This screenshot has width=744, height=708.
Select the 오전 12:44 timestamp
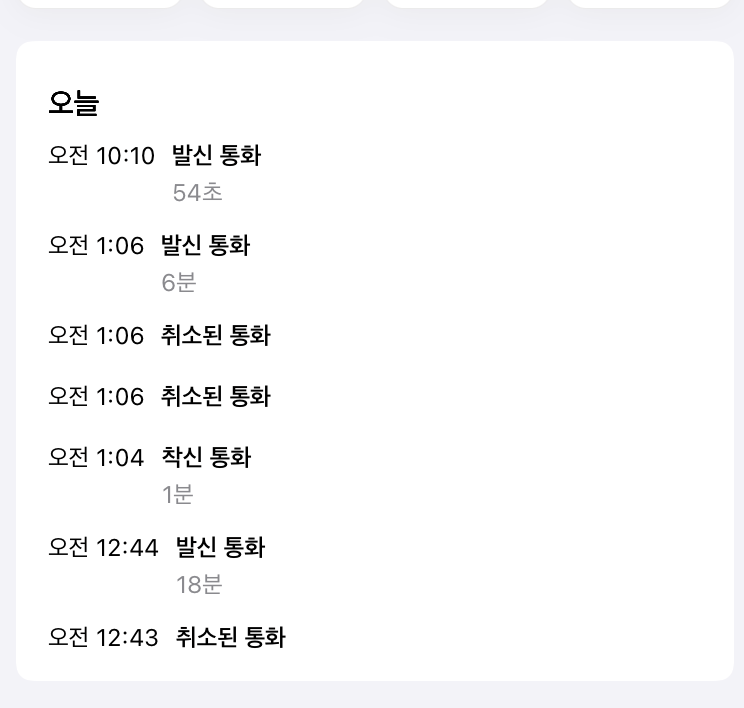pos(103,548)
